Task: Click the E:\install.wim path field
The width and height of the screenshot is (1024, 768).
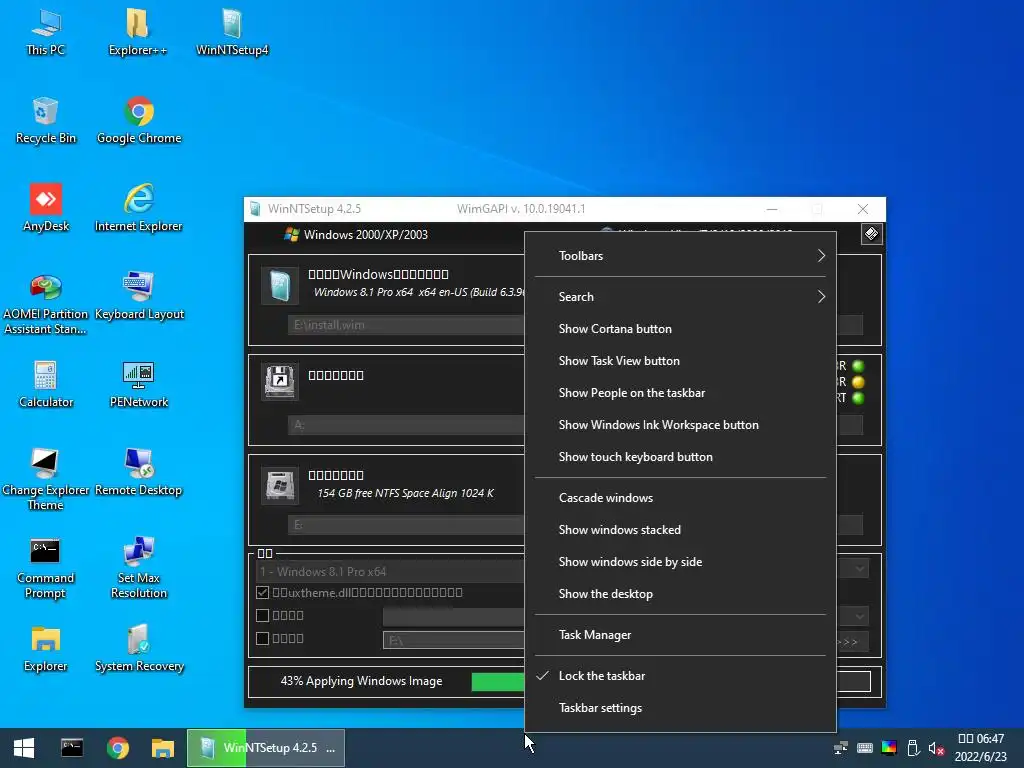Action: tap(406, 325)
